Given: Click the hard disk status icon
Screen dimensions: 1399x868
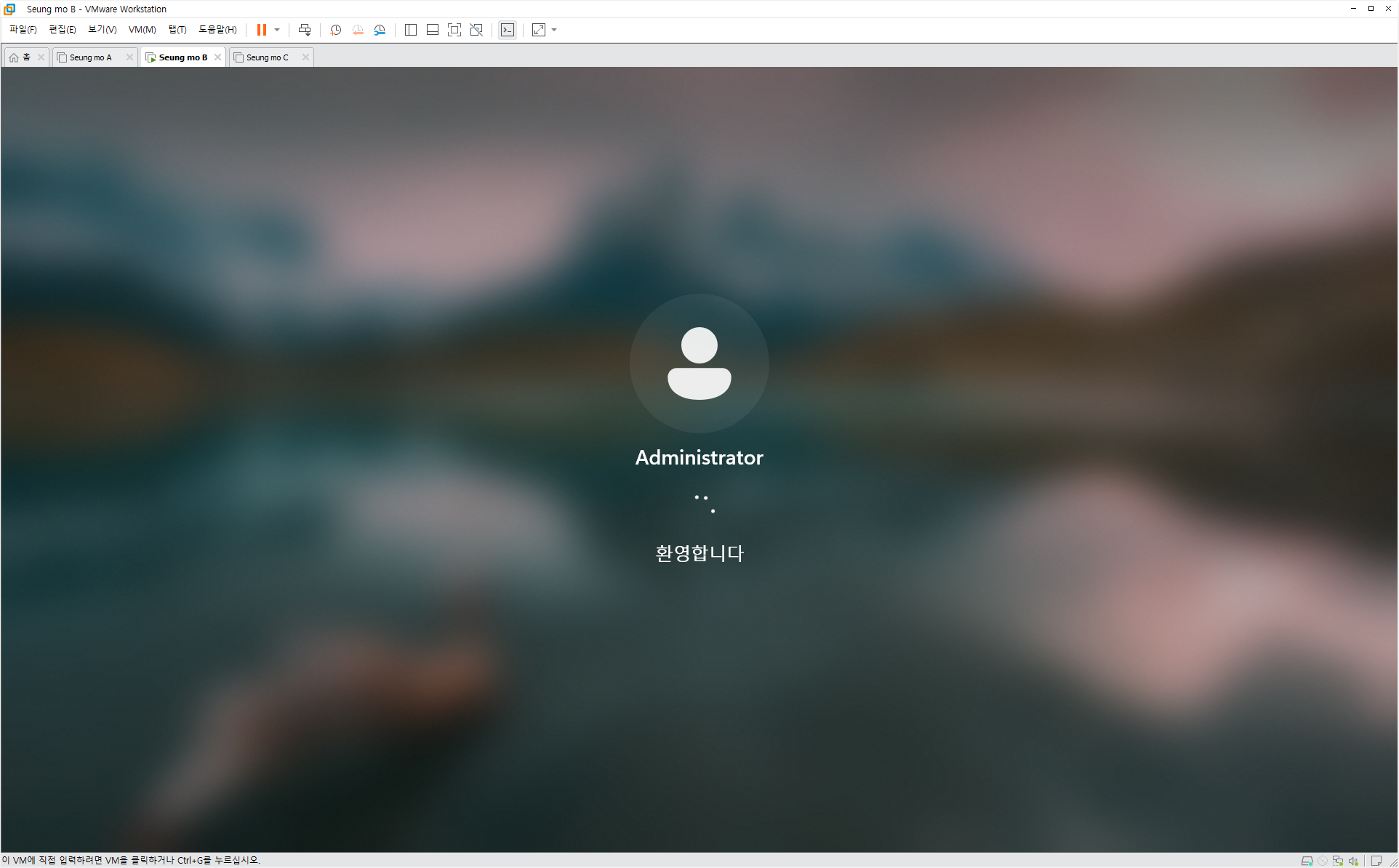Looking at the screenshot, I should (1307, 861).
